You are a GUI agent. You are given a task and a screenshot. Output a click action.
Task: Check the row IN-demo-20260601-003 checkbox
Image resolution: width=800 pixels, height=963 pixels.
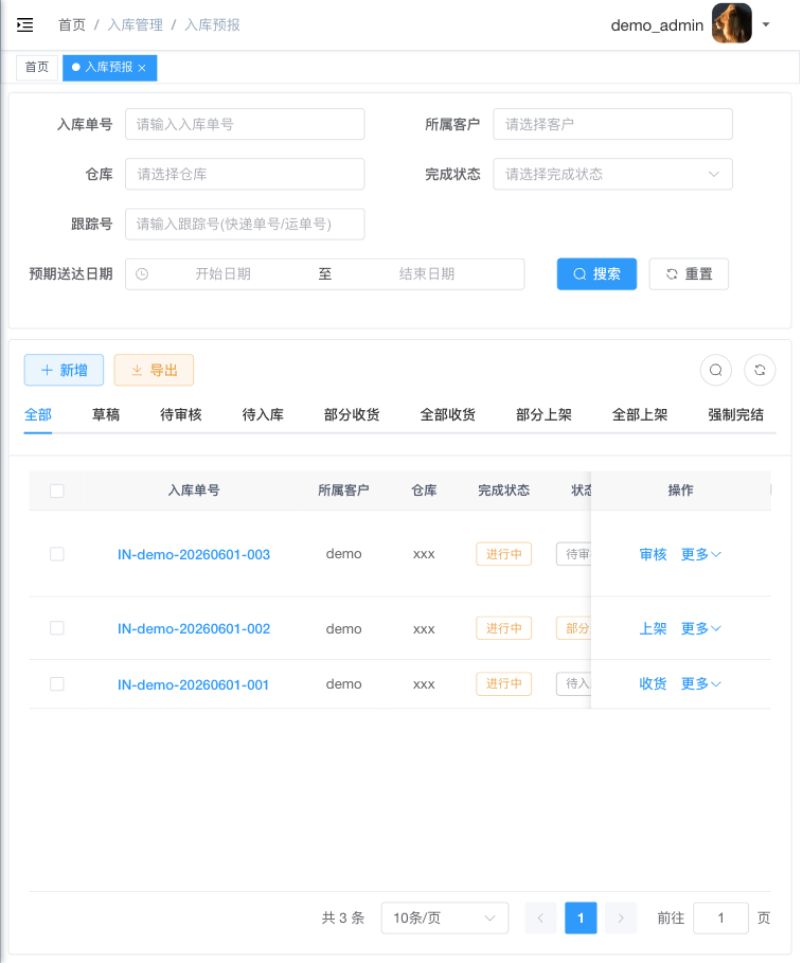pos(57,554)
